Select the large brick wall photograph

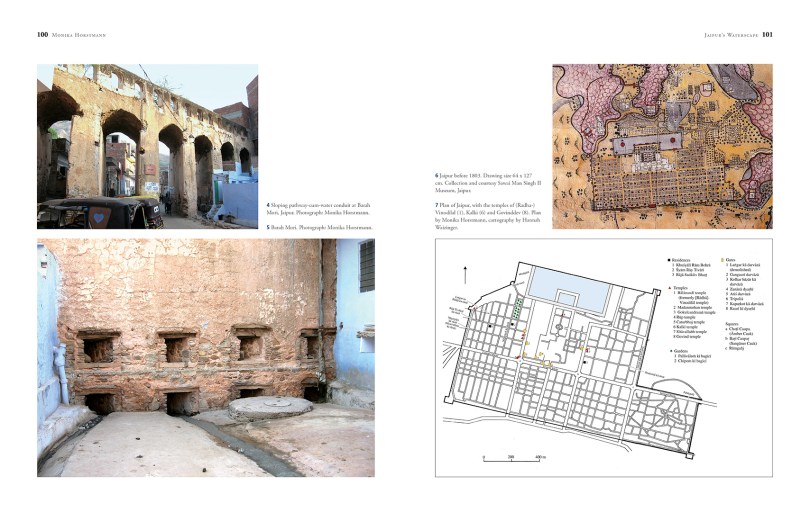tap(206, 357)
